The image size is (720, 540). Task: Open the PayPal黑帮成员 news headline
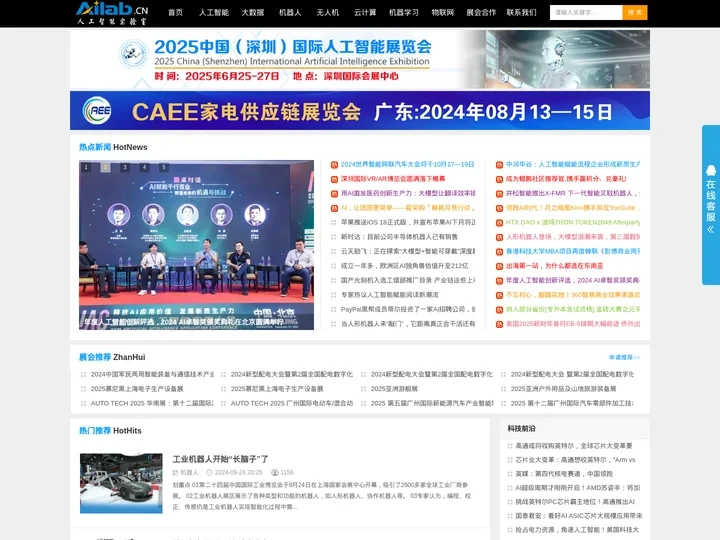pyautogui.click(x=408, y=309)
